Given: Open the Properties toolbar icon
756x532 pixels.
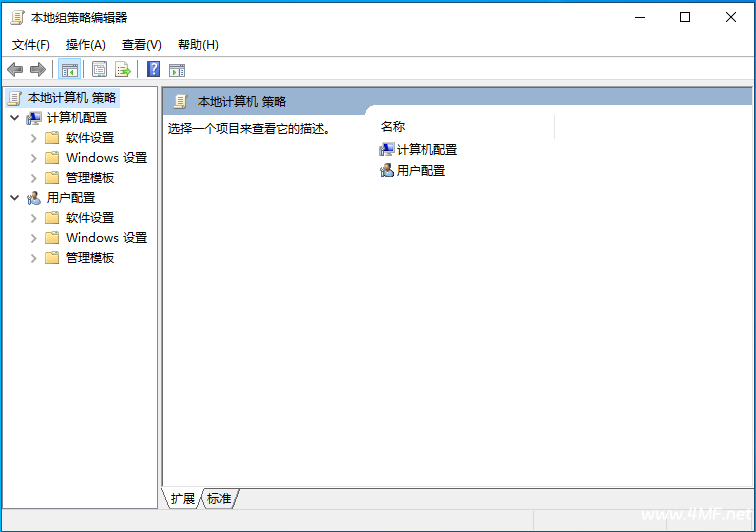Looking at the screenshot, I should coord(99,69).
